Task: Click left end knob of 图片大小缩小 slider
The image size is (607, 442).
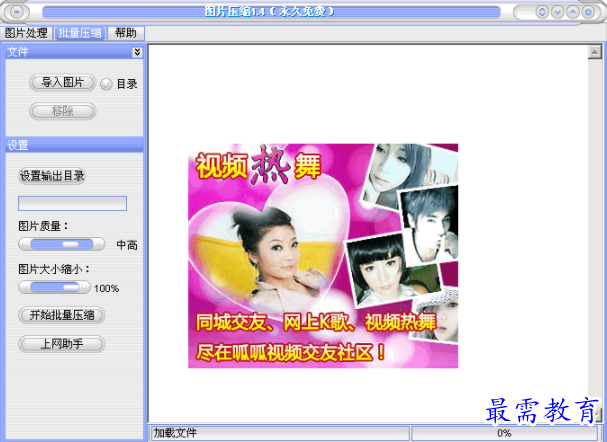Action: [24, 288]
